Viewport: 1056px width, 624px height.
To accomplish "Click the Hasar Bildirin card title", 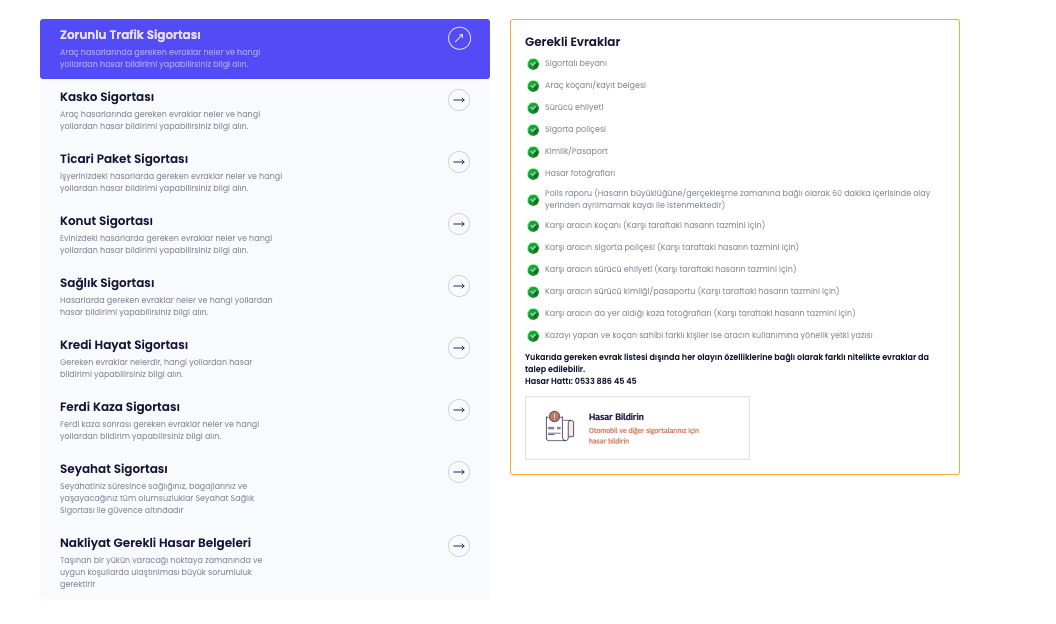I will pyautogui.click(x=616, y=417).
